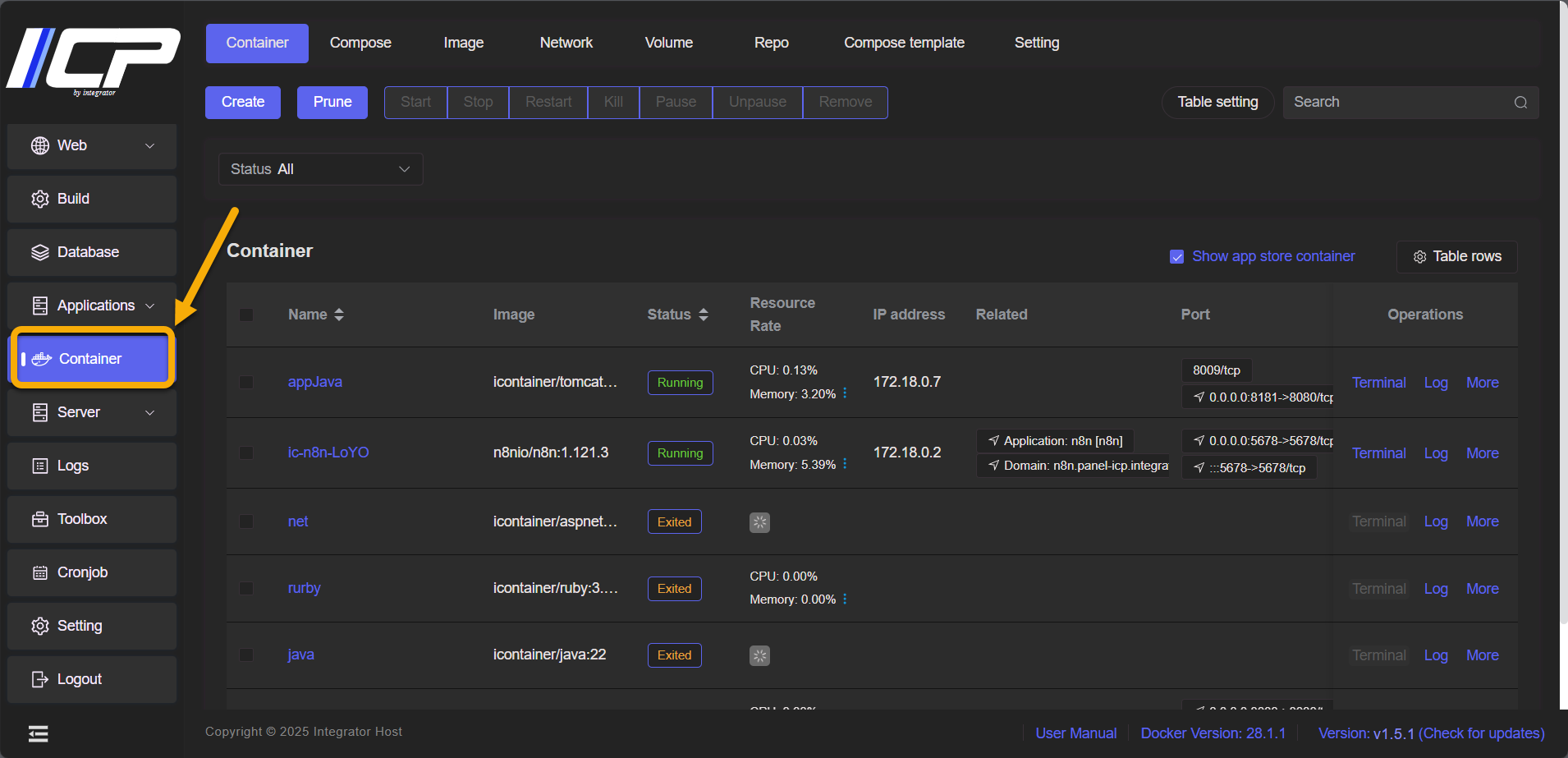Open the Network tab
The image size is (1568, 758).
(x=566, y=43)
